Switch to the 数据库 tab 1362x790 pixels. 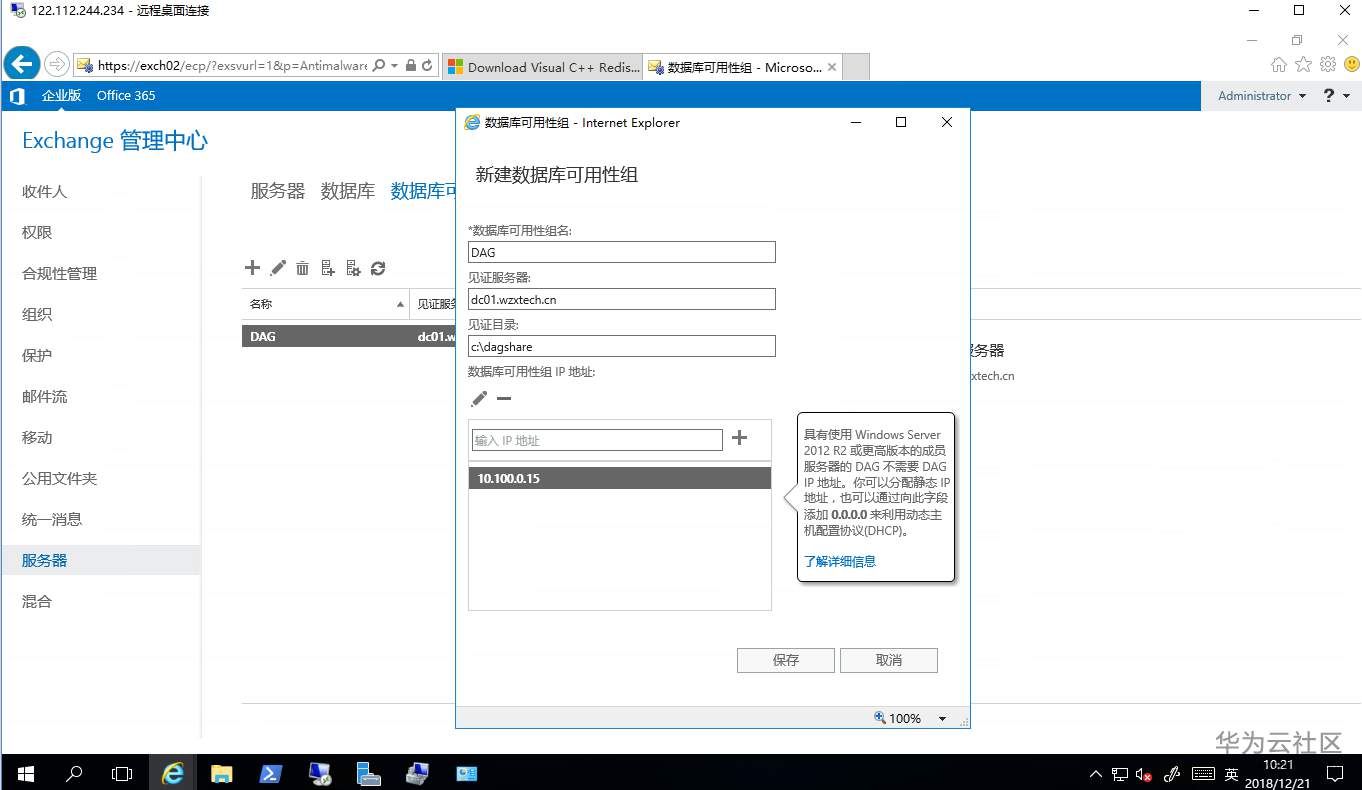pyautogui.click(x=348, y=191)
